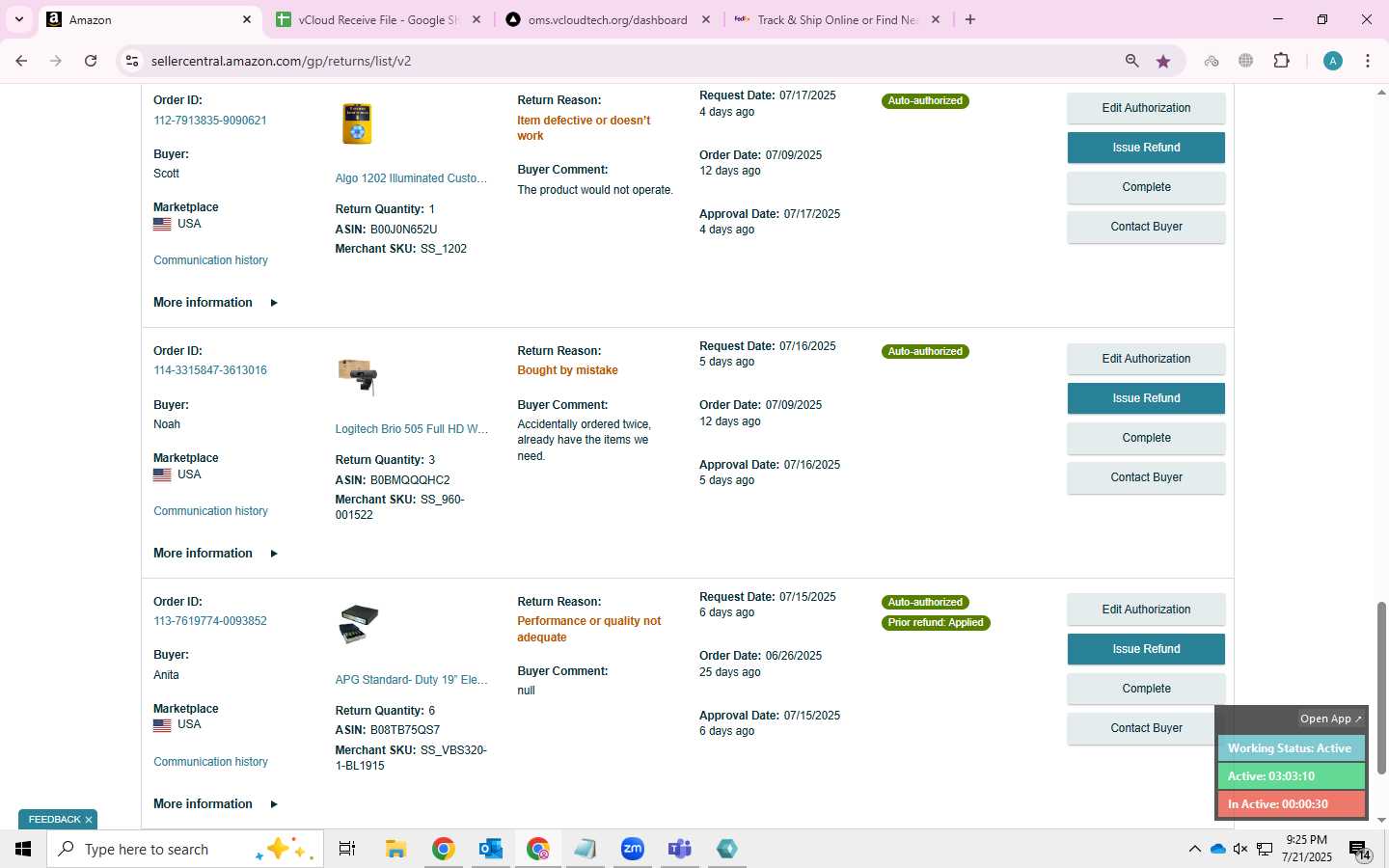This screenshot has height=868, width=1389.
Task: View site information icon in address bar
Action: pos(132,61)
